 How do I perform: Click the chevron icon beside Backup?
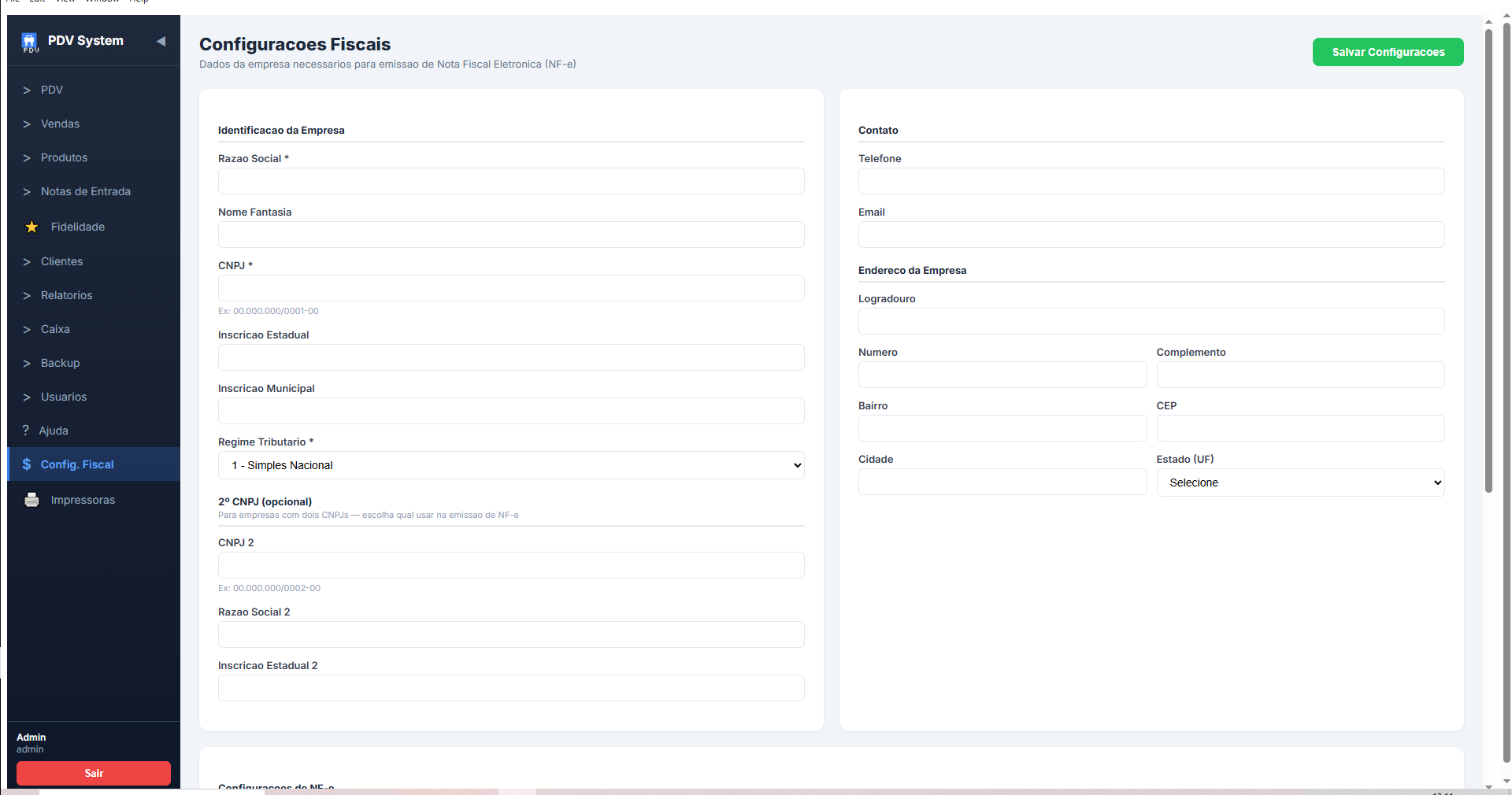[x=27, y=363]
